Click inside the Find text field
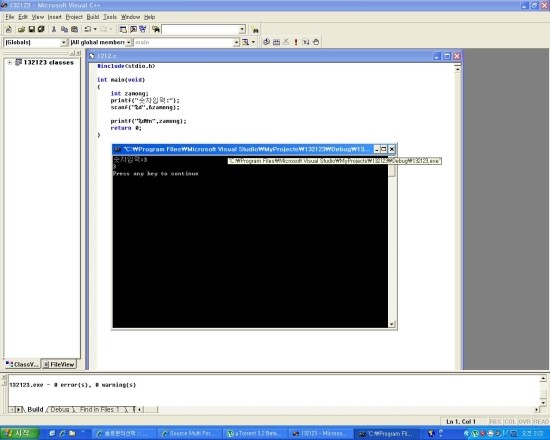This screenshot has width=550, height=440. click(x=200, y=29)
